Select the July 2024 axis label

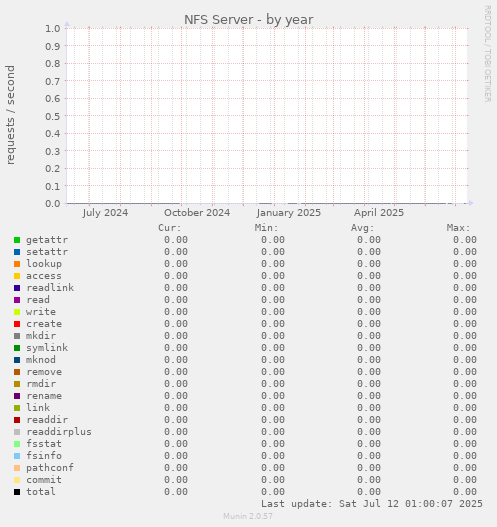coord(105,213)
